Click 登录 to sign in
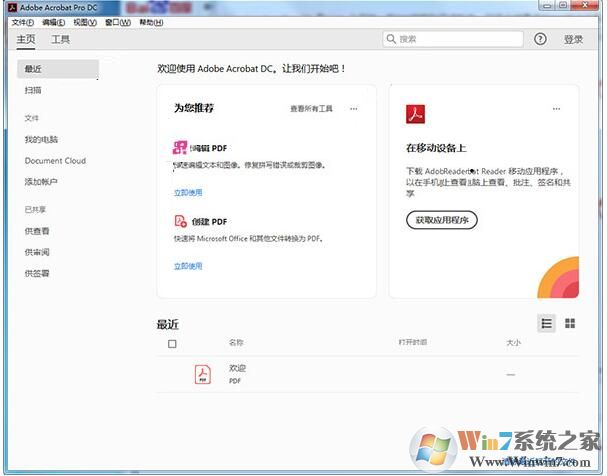 click(573, 39)
